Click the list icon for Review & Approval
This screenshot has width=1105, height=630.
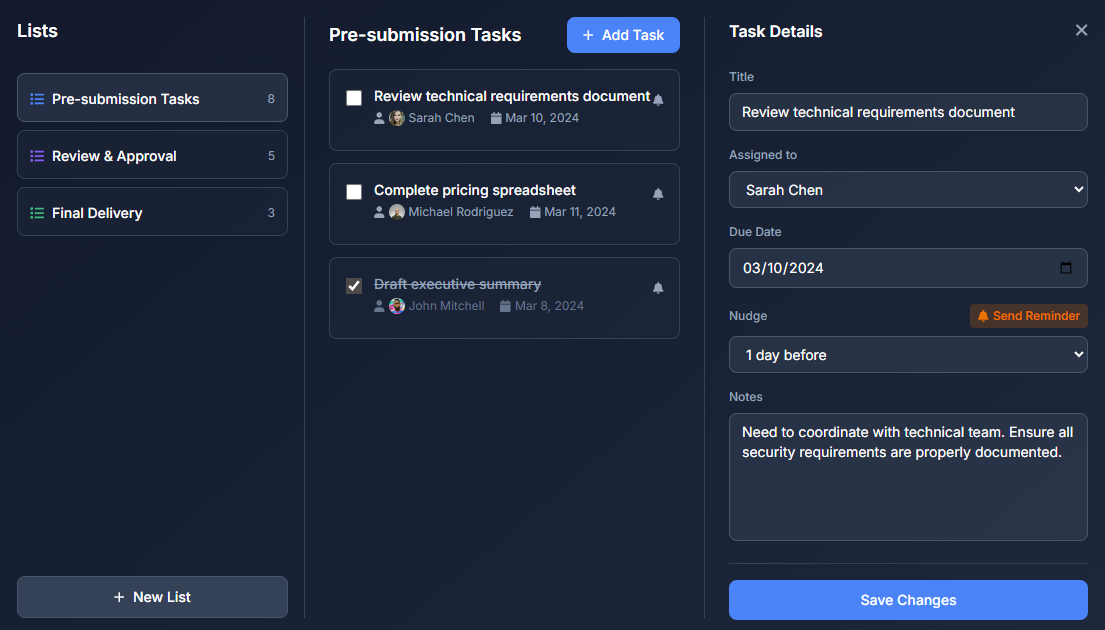(x=37, y=155)
